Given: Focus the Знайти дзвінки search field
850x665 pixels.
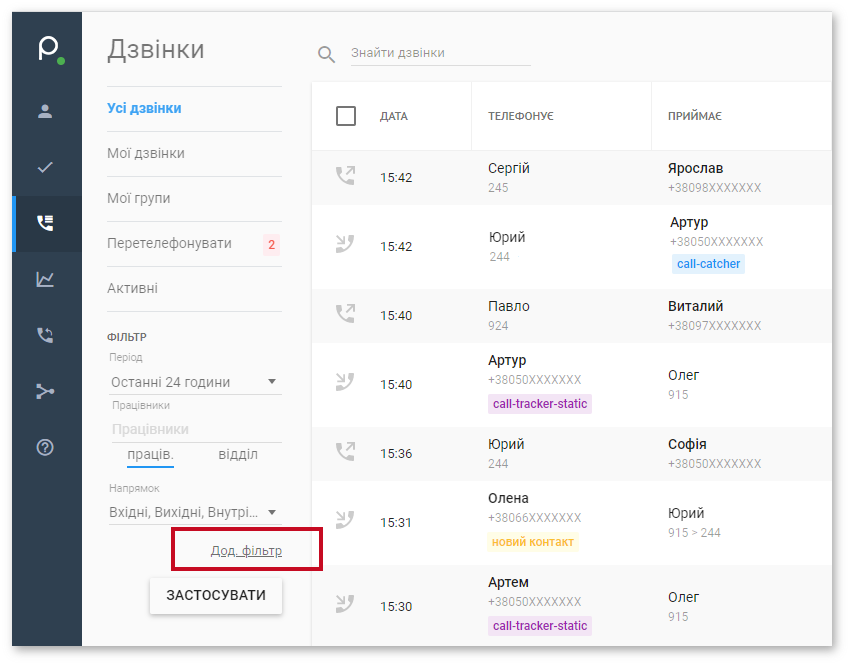Looking at the screenshot, I should click(x=440, y=53).
